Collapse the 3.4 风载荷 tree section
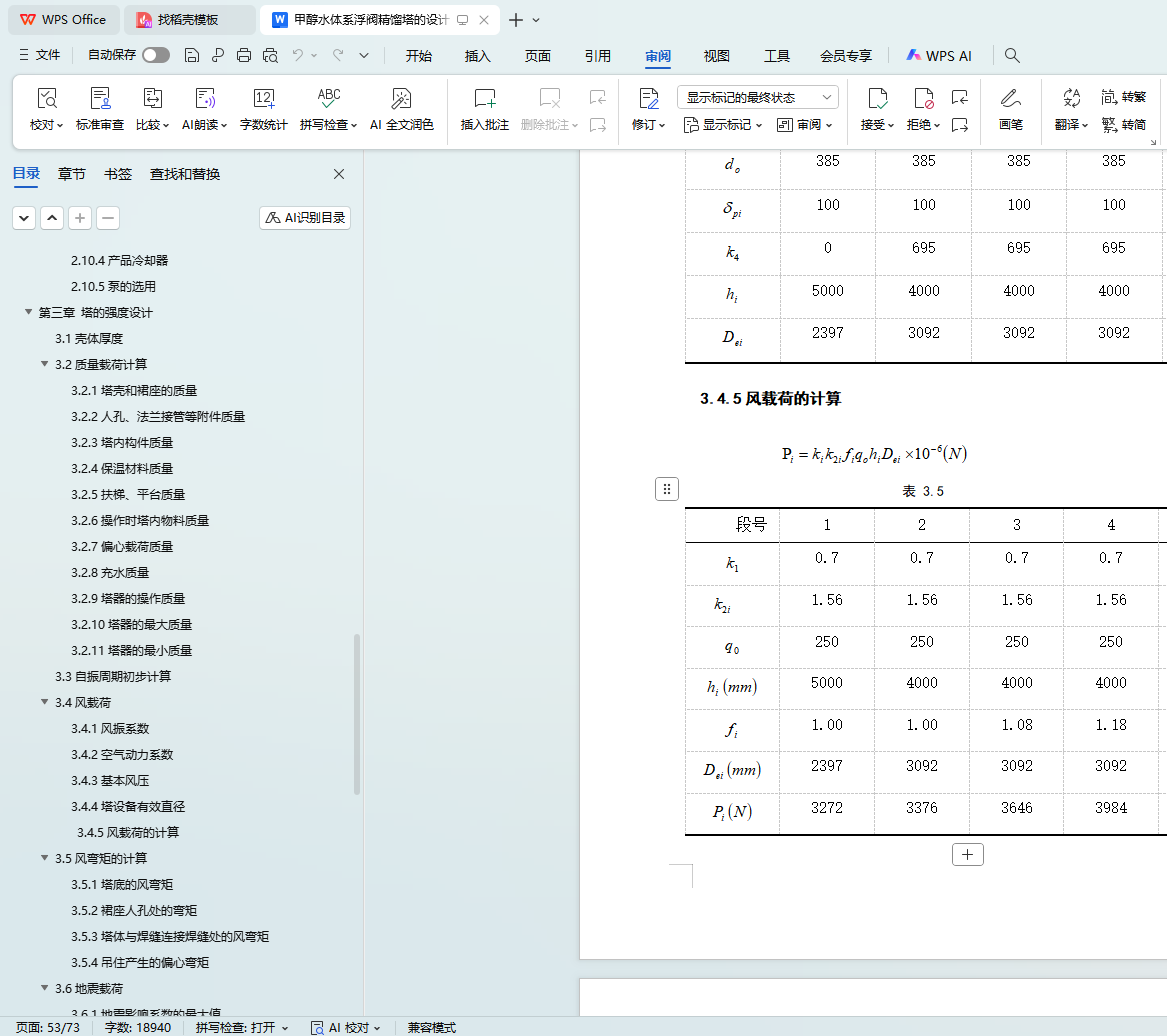Viewport: 1167px width, 1036px height. click(45, 703)
